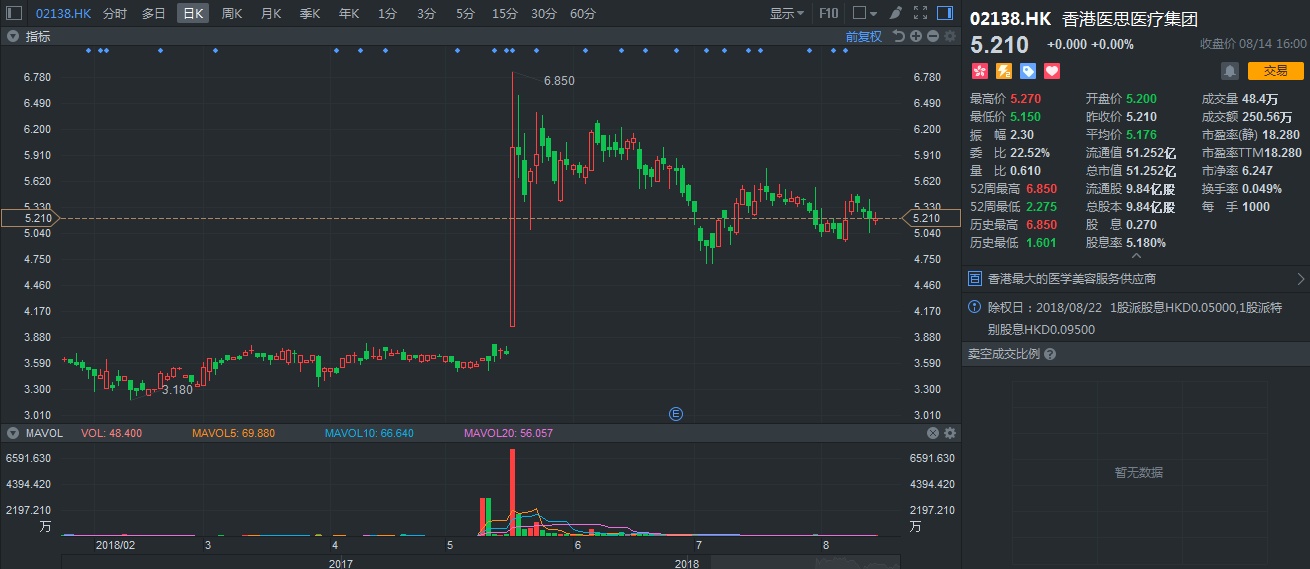Expand the 指标 indicator dropdown arrow

pos(13,37)
